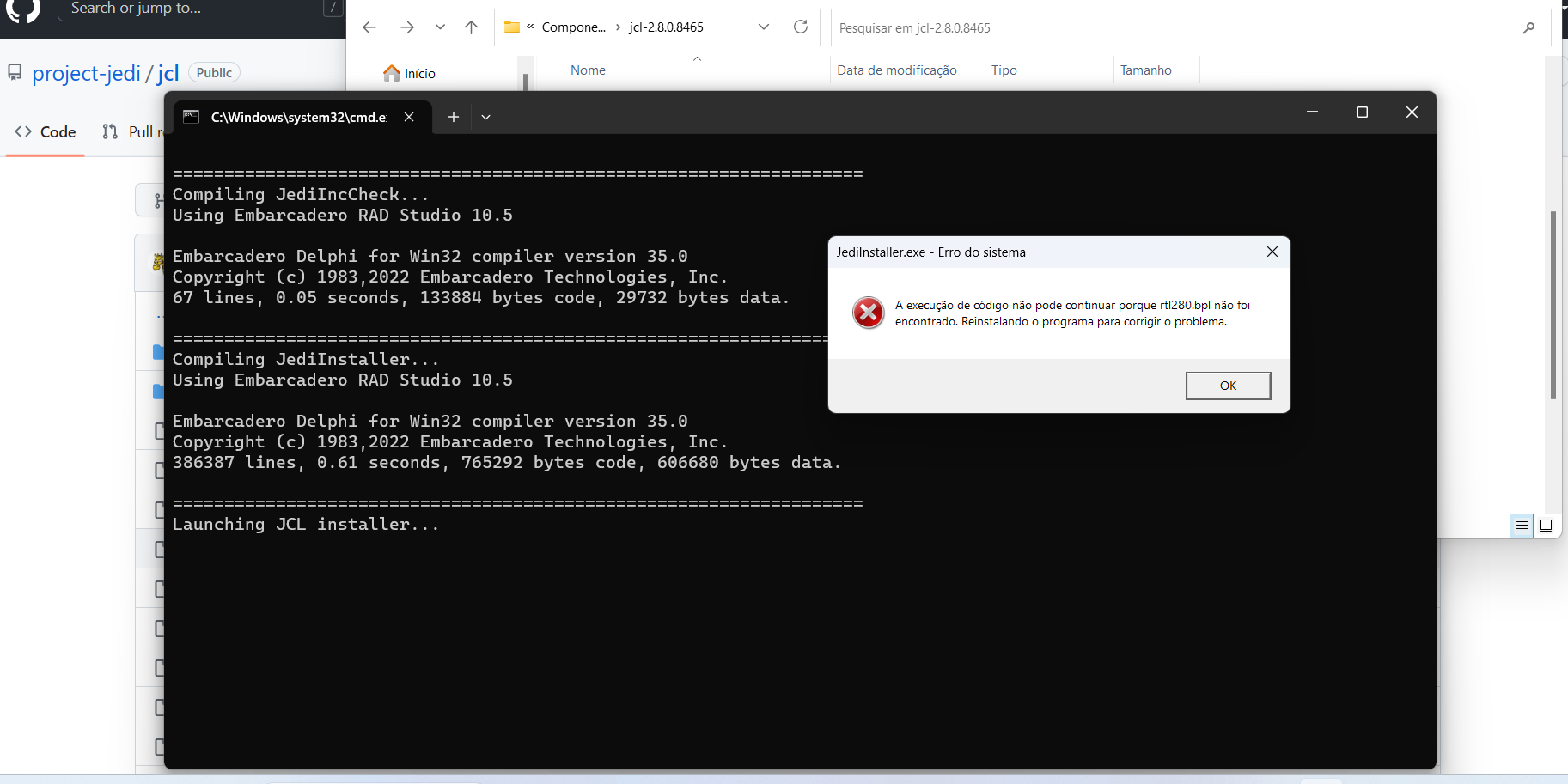The image size is (1568, 784).
Task: Switch Explorer to details view icon
Action: tap(1522, 526)
